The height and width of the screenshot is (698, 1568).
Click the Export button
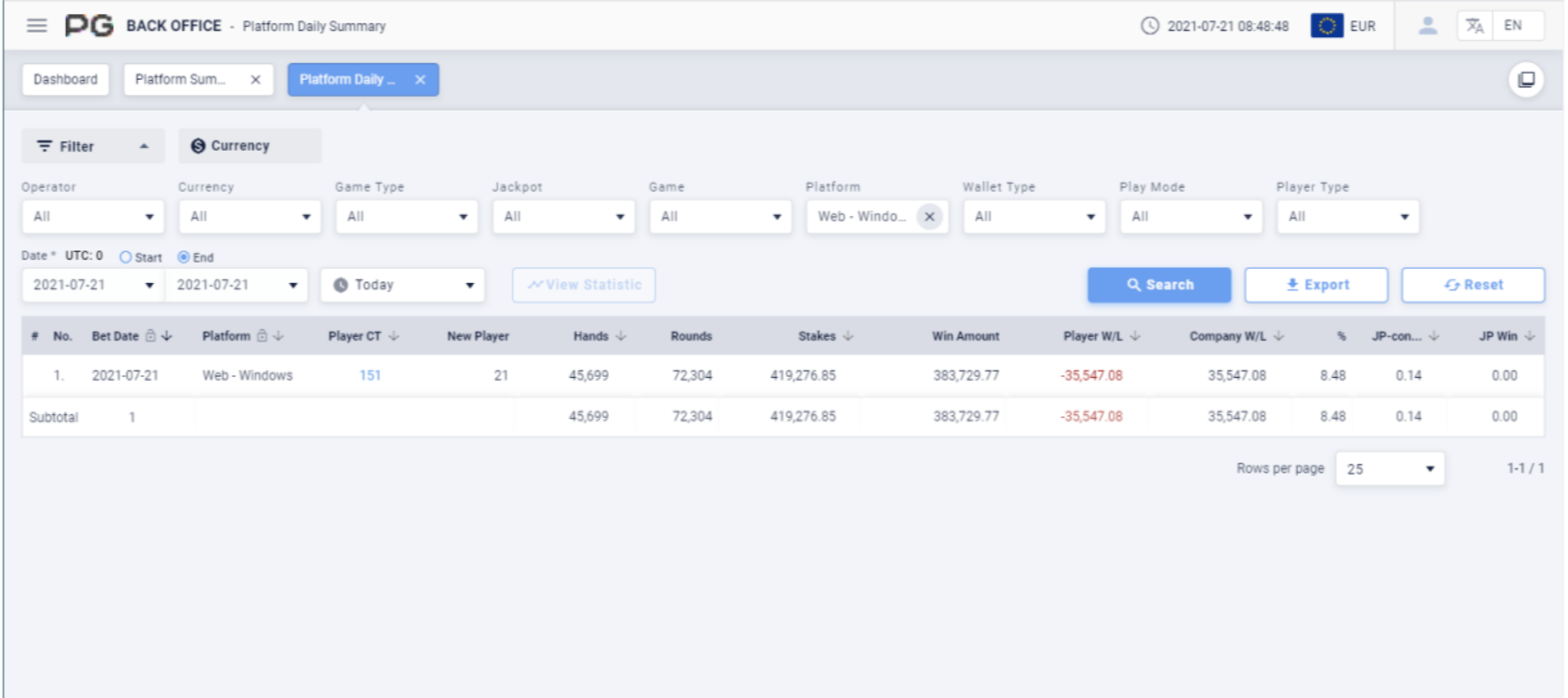point(1317,285)
